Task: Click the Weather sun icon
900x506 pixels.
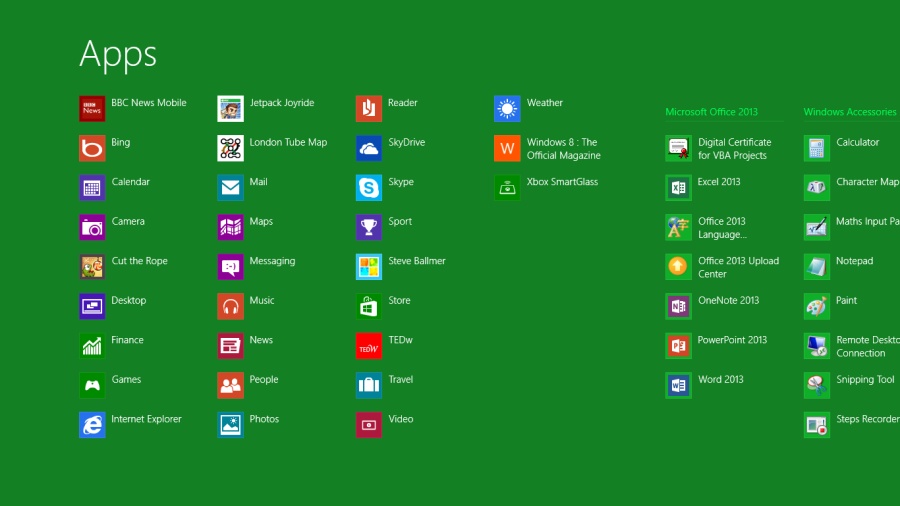Action: (507, 108)
